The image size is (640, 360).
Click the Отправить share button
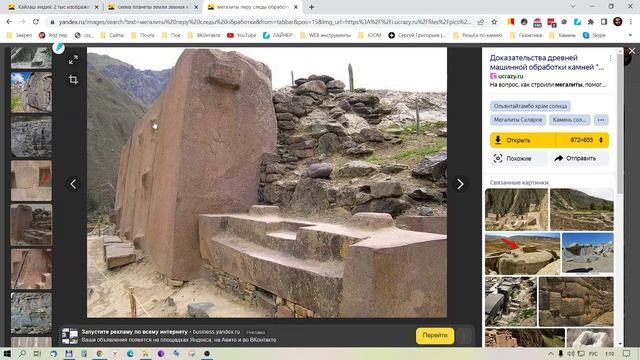click(580, 158)
